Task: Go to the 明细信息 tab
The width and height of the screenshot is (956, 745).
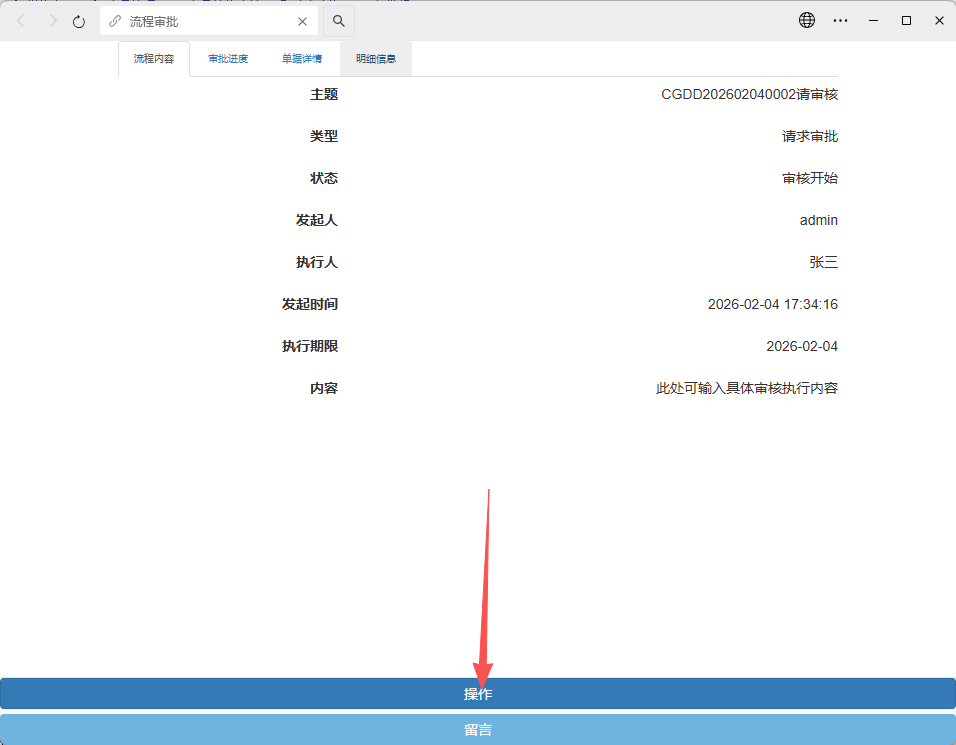Action: coord(376,59)
